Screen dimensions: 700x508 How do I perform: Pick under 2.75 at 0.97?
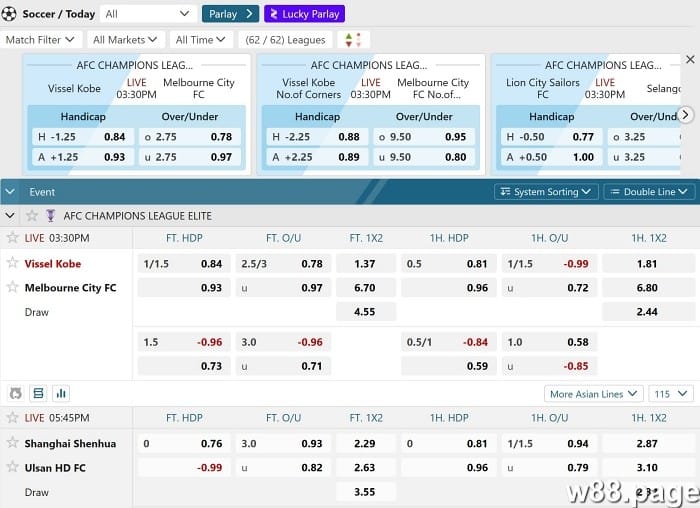coord(190,157)
